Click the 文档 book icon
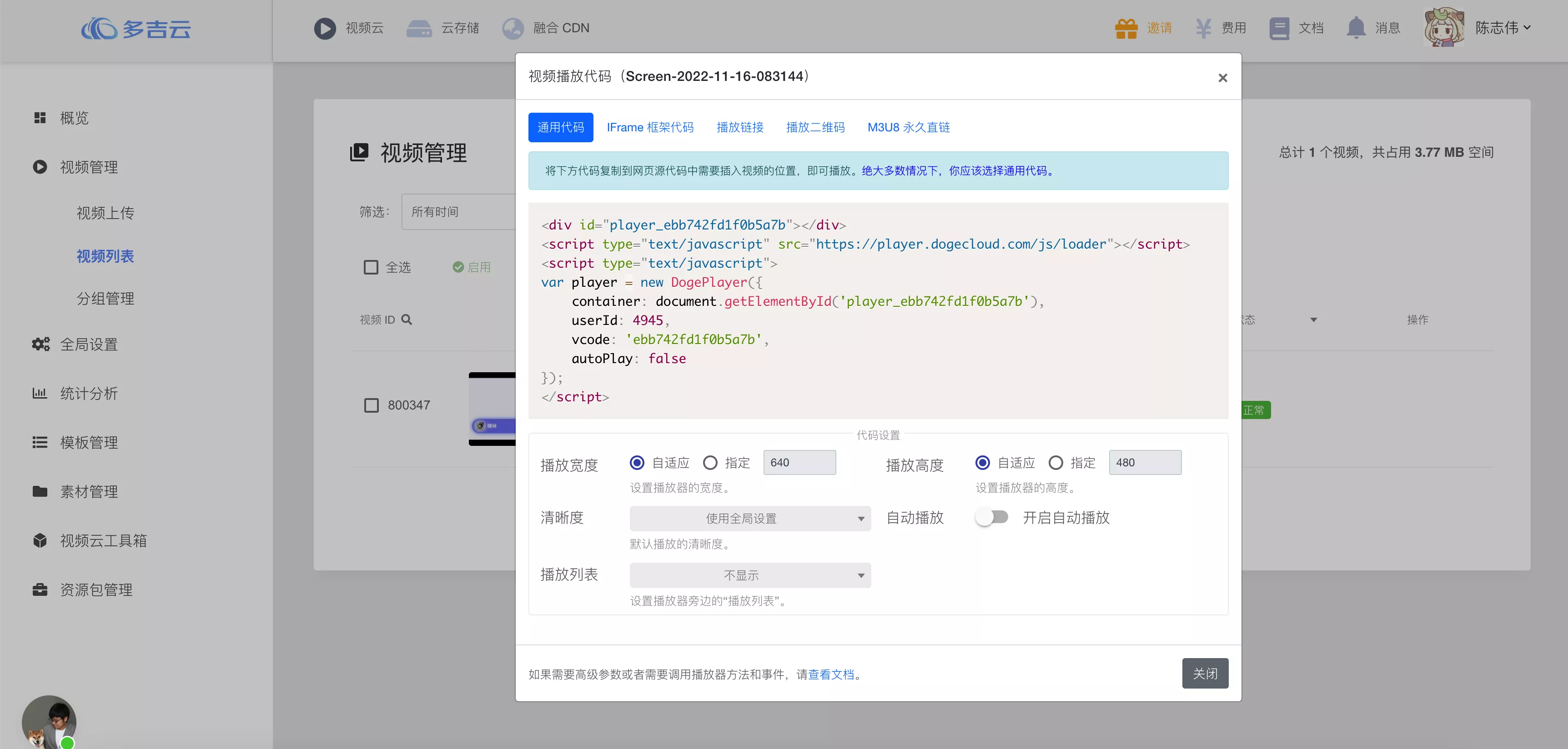This screenshot has width=1568, height=749. pyautogui.click(x=1279, y=28)
